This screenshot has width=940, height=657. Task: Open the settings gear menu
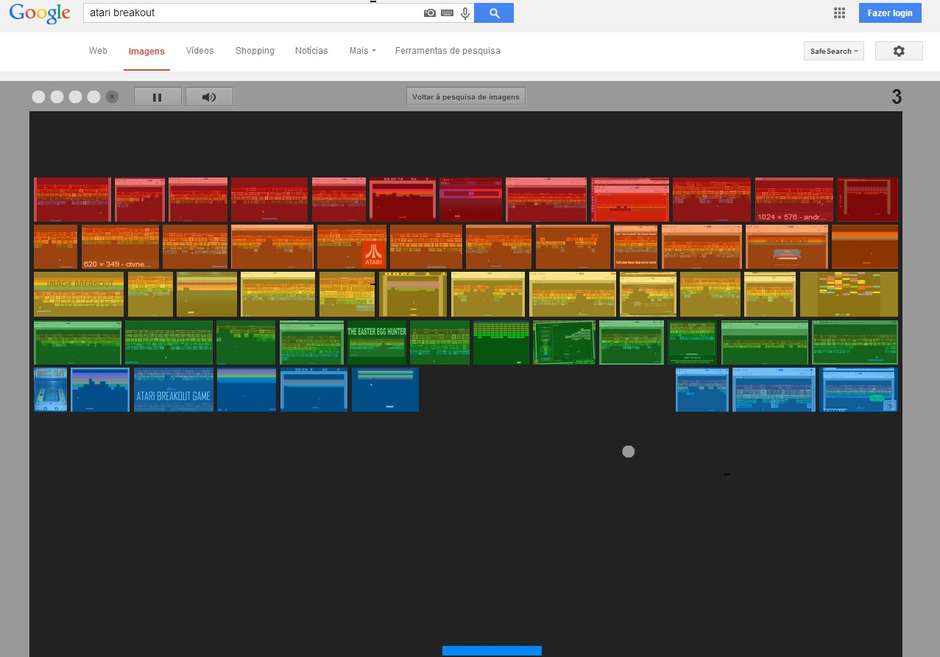[x=899, y=51]
